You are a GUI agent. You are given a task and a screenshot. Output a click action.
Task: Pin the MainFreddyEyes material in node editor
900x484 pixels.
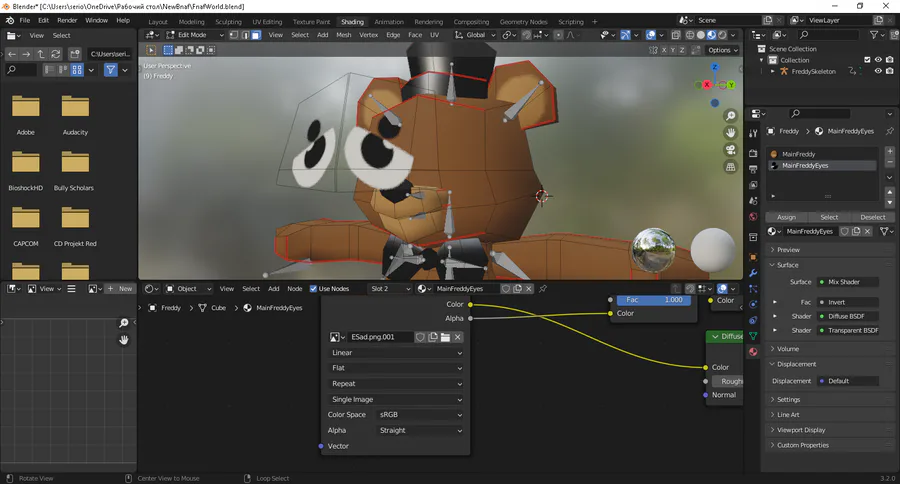(x=543, y=289)
